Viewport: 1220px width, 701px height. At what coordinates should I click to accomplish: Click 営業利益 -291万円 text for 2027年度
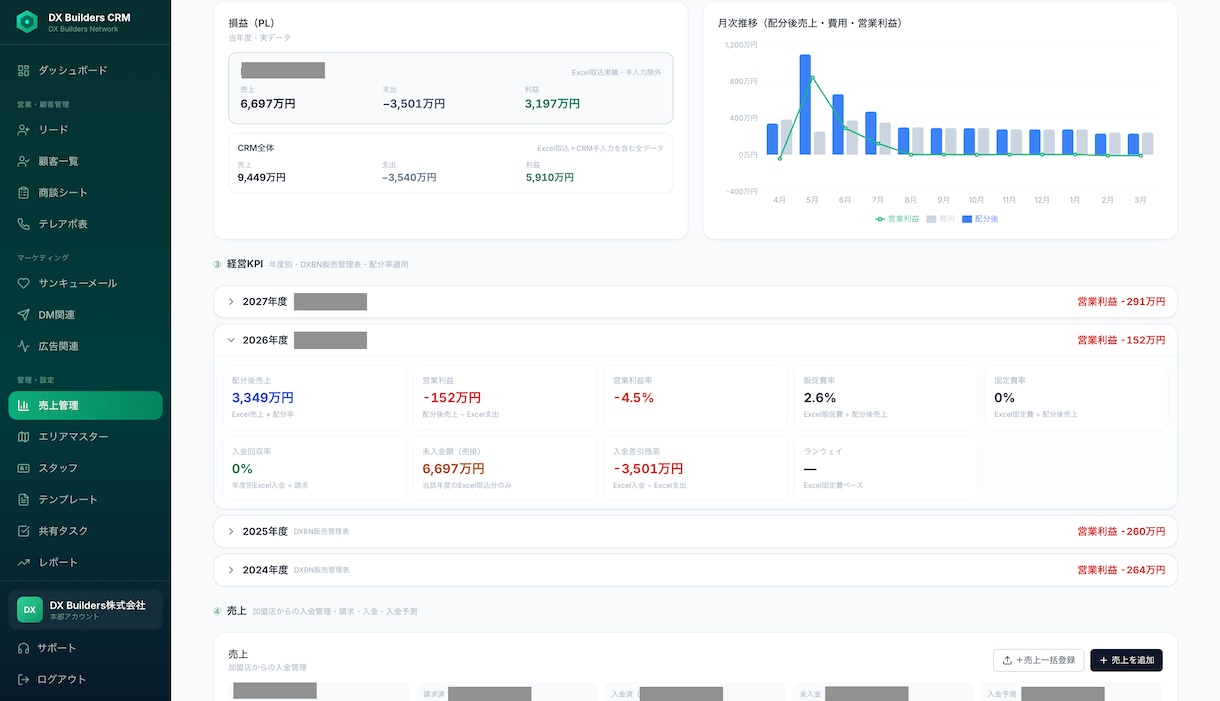1121,301
